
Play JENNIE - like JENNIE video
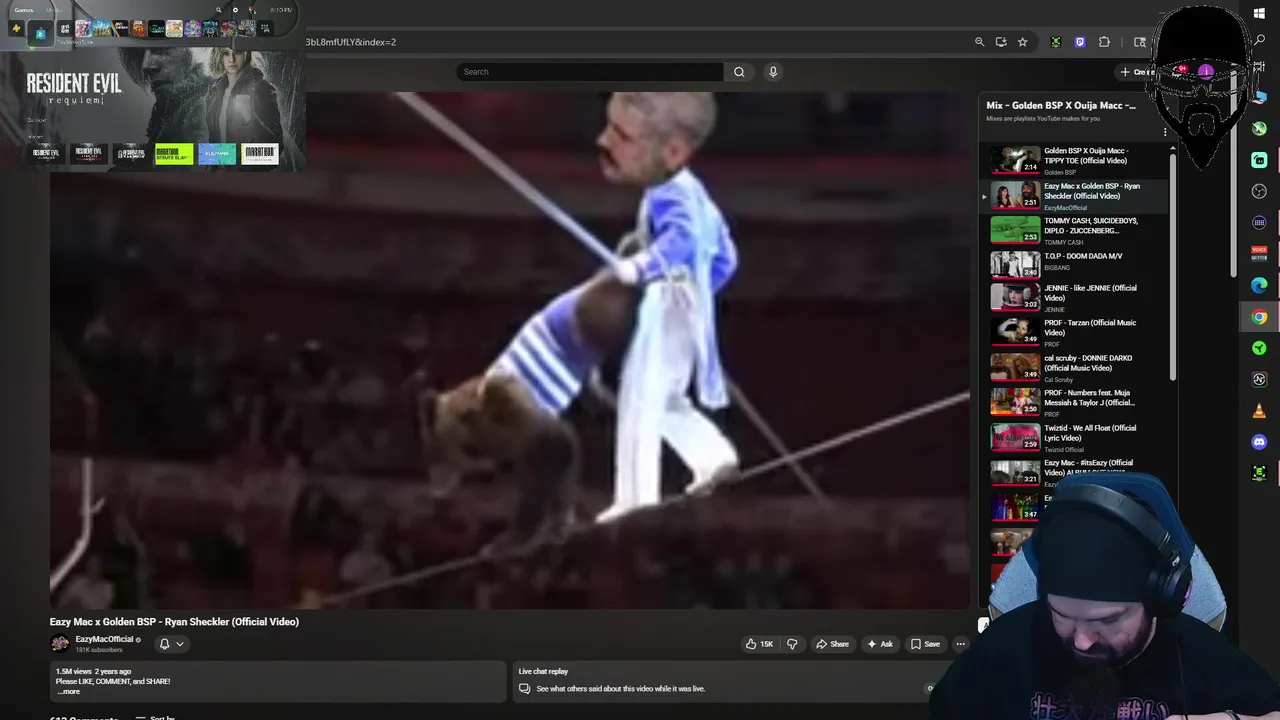(1079, 298)
